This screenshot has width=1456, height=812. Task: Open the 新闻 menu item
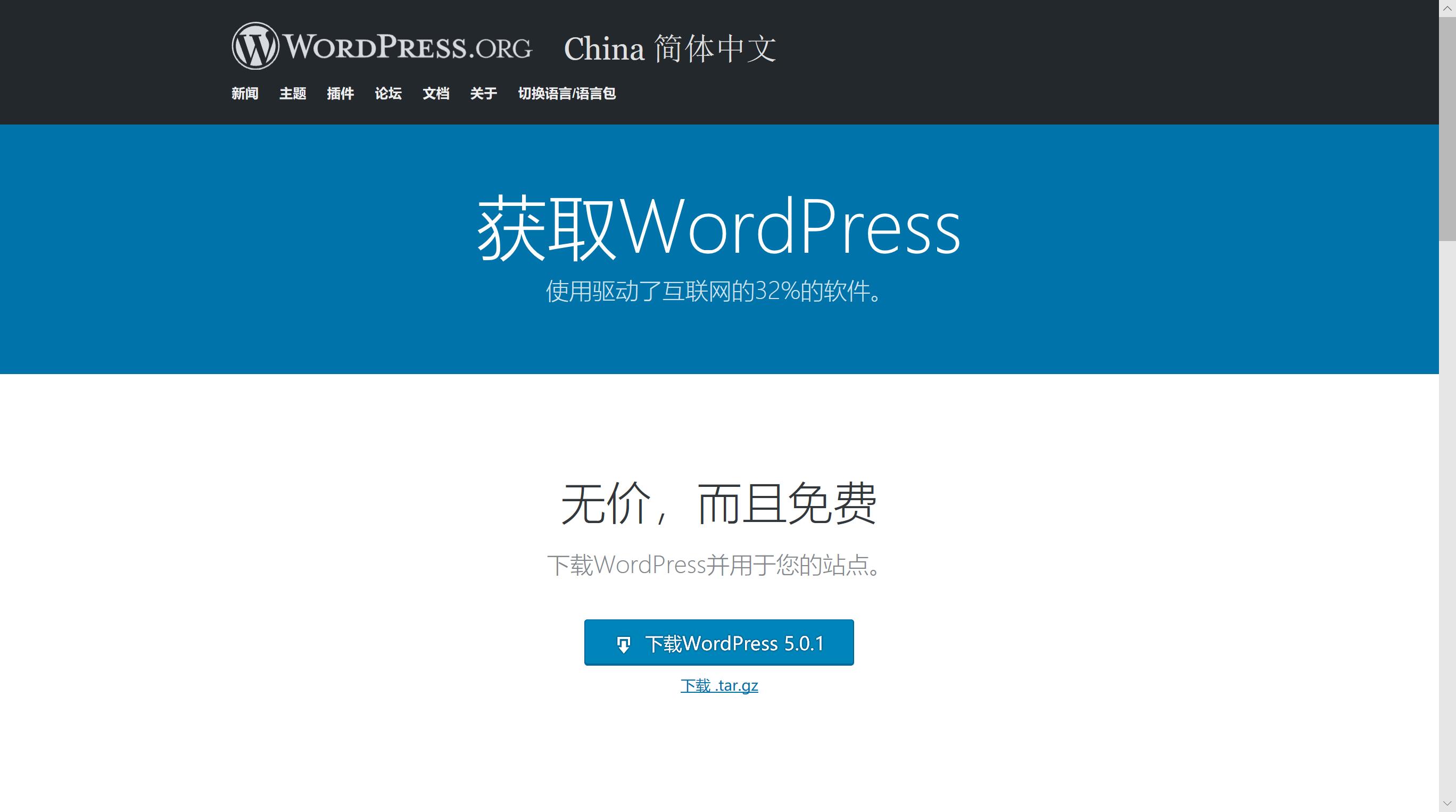click(245, 93)
